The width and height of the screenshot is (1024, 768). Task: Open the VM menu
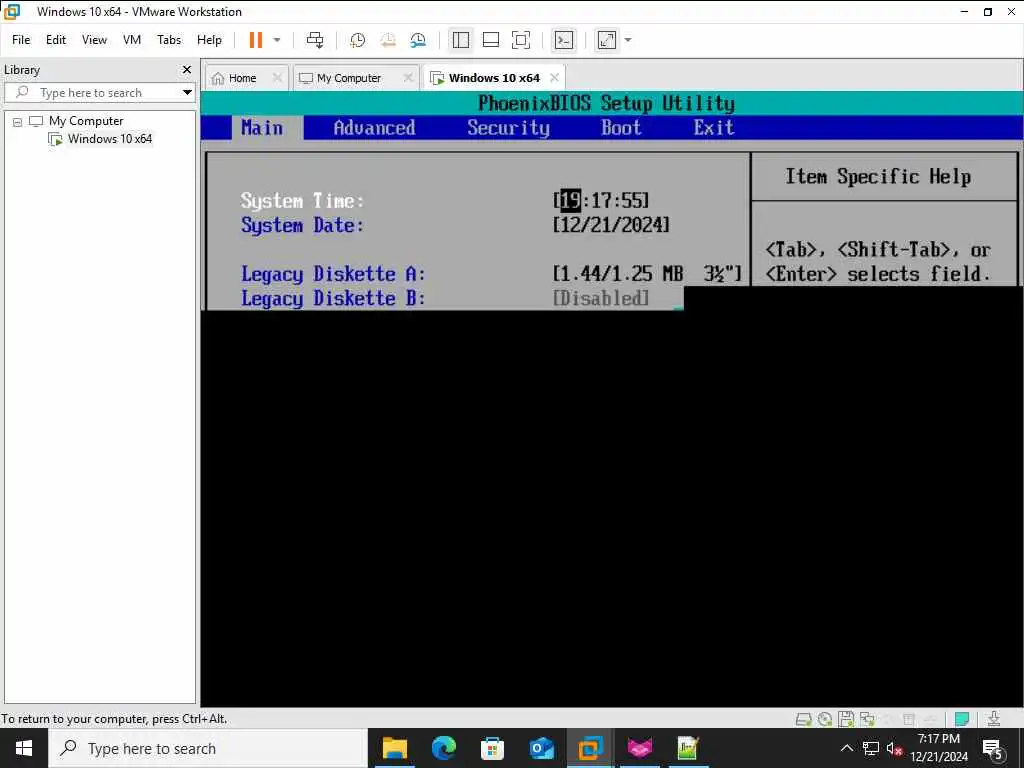click(x=132, y=40)
